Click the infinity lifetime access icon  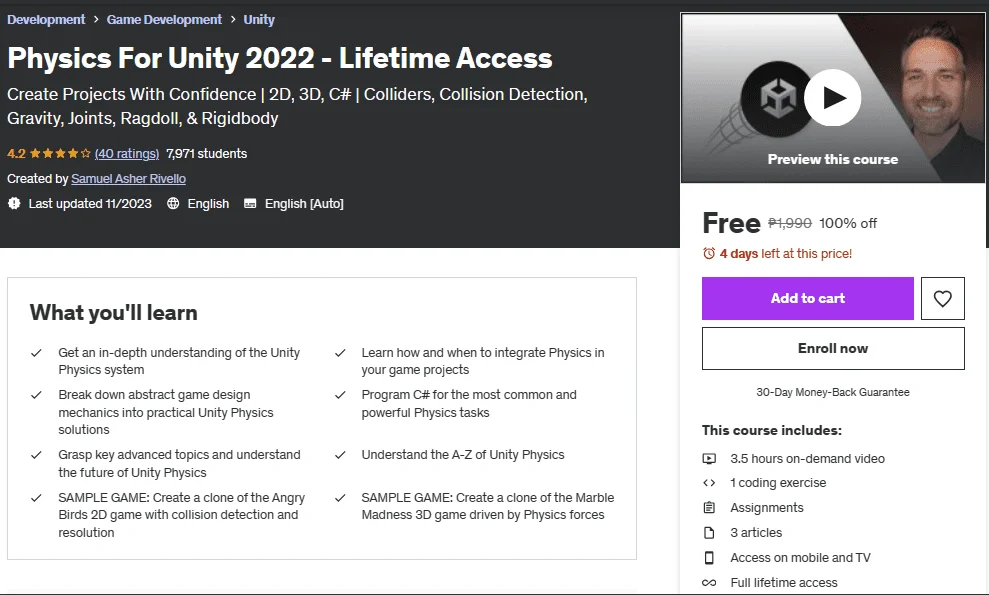(x=709, y=582)
